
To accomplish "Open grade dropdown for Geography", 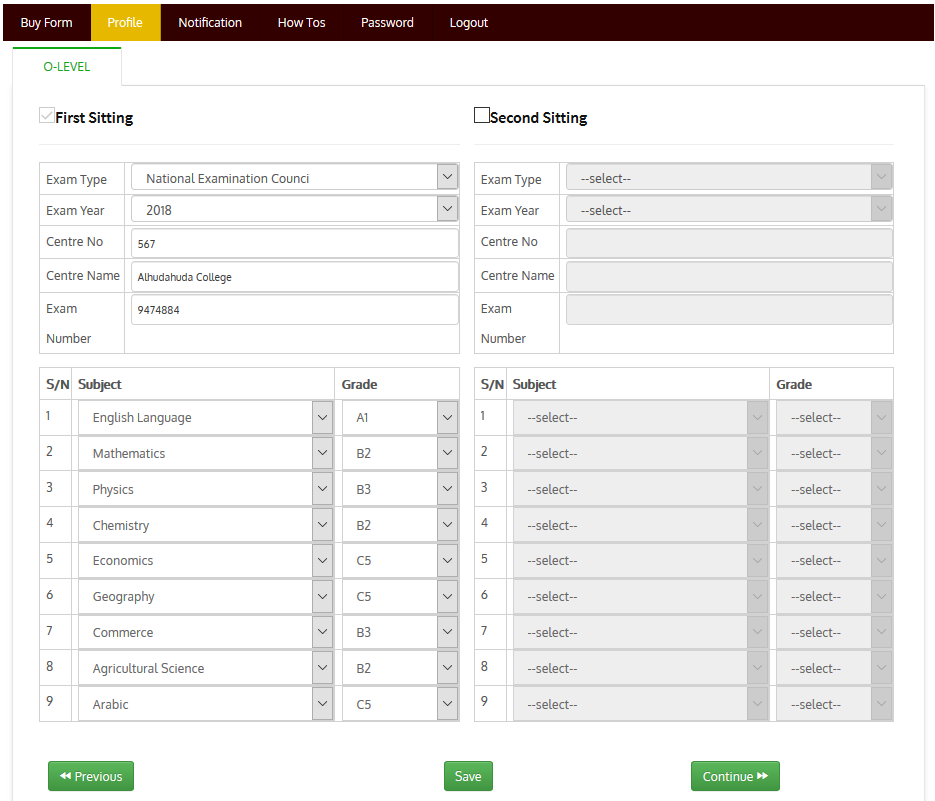I will coord(400,596).
